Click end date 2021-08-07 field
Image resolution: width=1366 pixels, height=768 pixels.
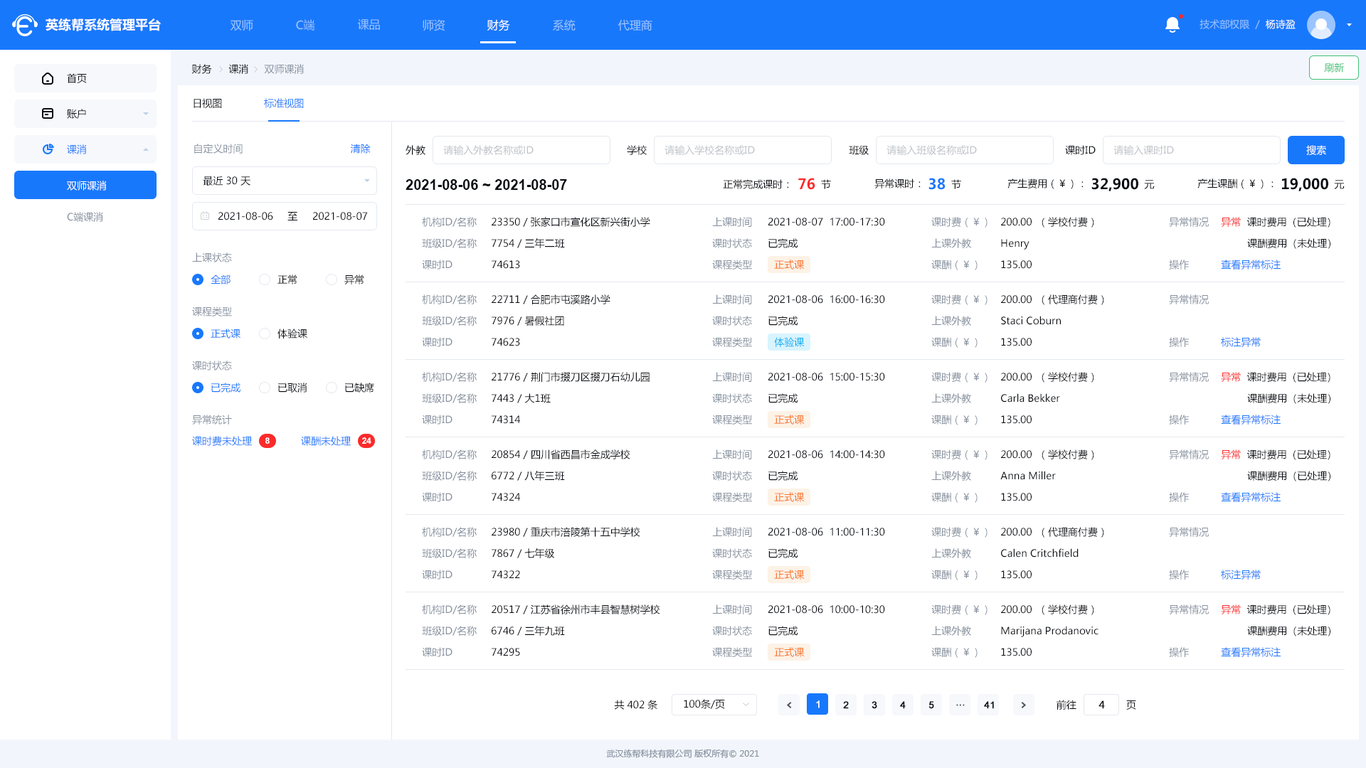point(340,216)
